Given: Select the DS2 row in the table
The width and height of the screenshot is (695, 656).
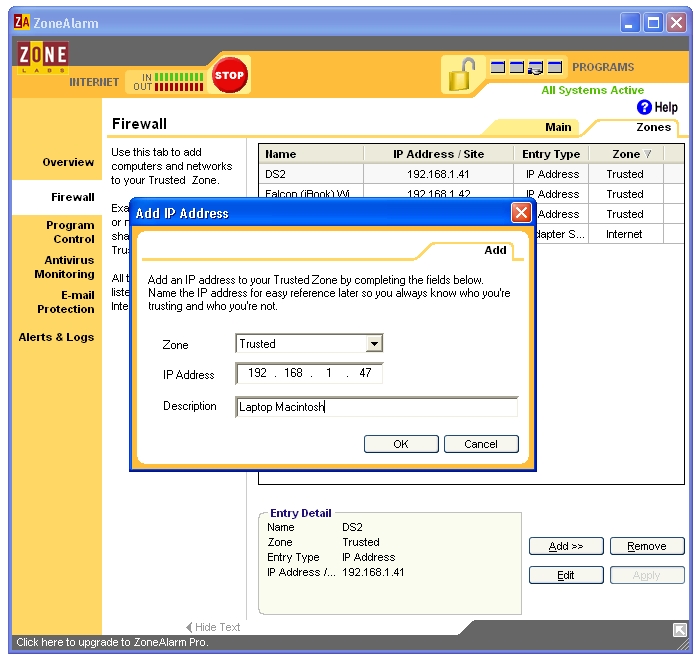Looking at the screenshot, I should click(x=471, y=174).
